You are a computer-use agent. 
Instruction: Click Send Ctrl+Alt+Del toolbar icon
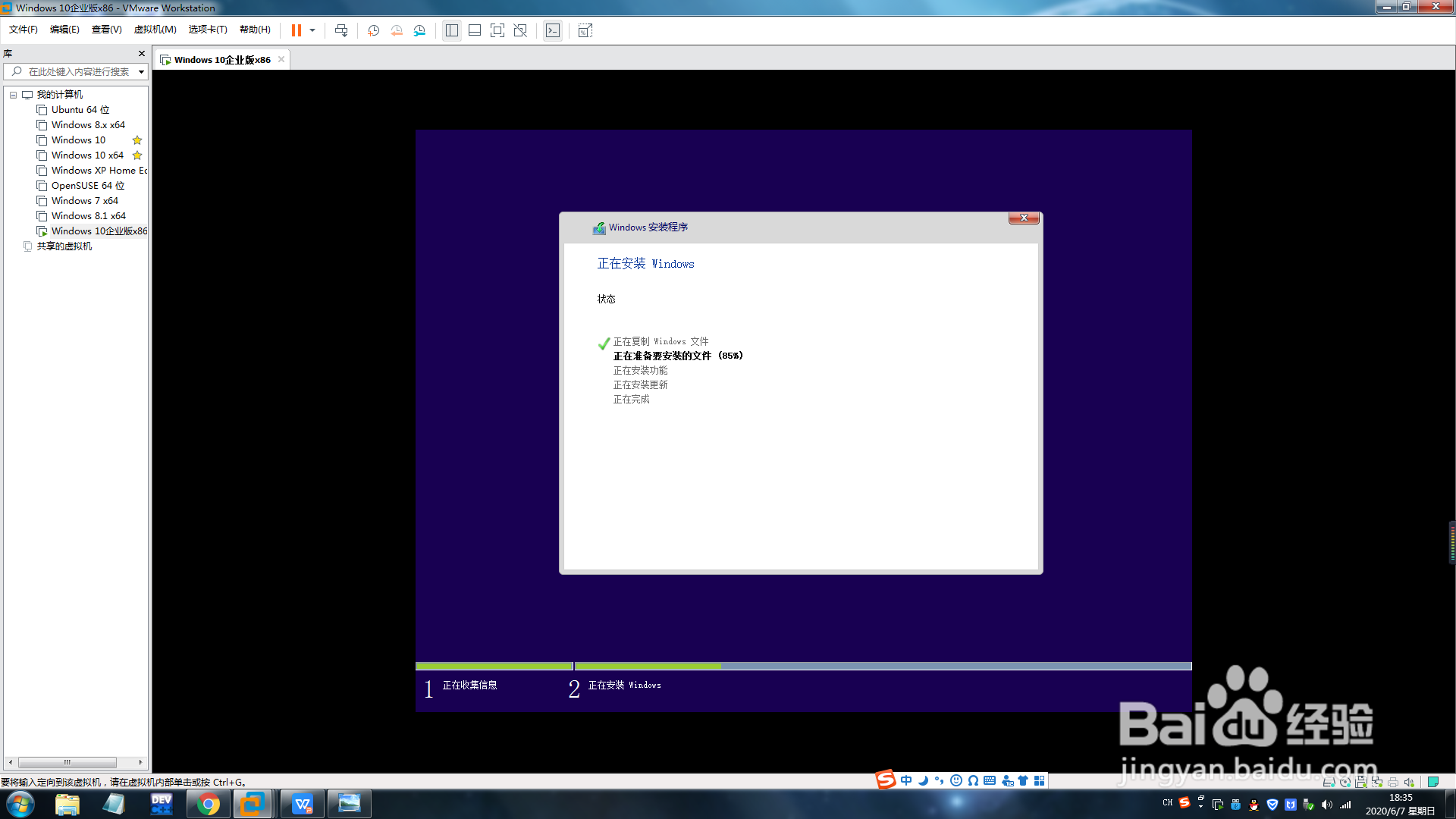click(341, 30)
